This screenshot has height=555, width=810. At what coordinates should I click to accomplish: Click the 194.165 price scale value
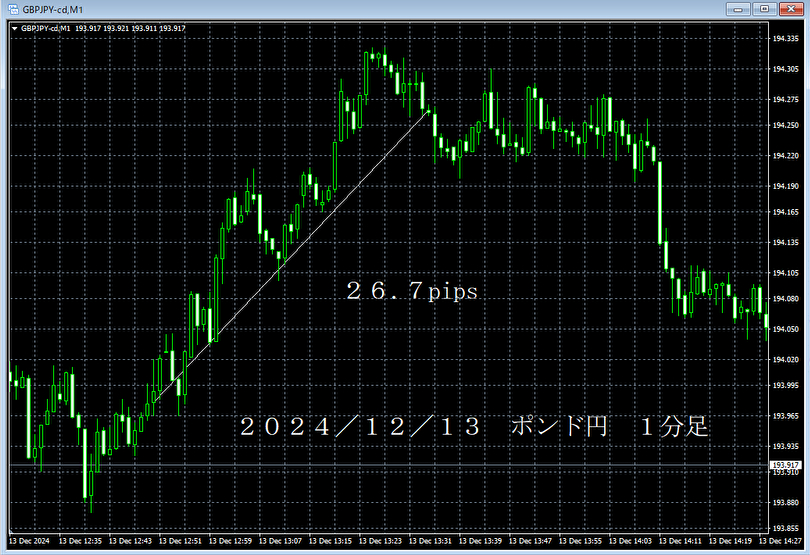[785, 212]
